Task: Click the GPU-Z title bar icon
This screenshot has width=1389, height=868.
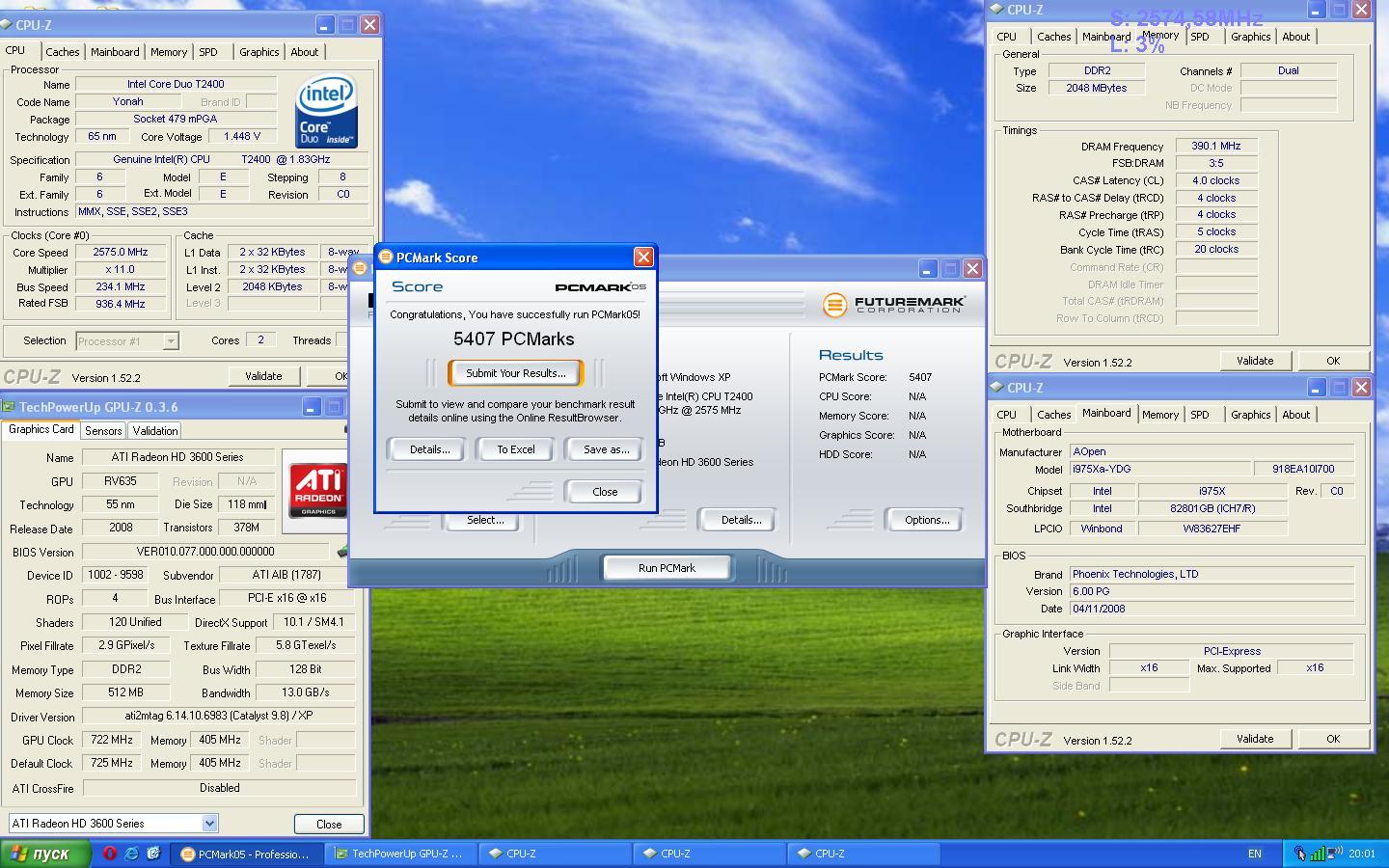Action: [x=9, y=407]
